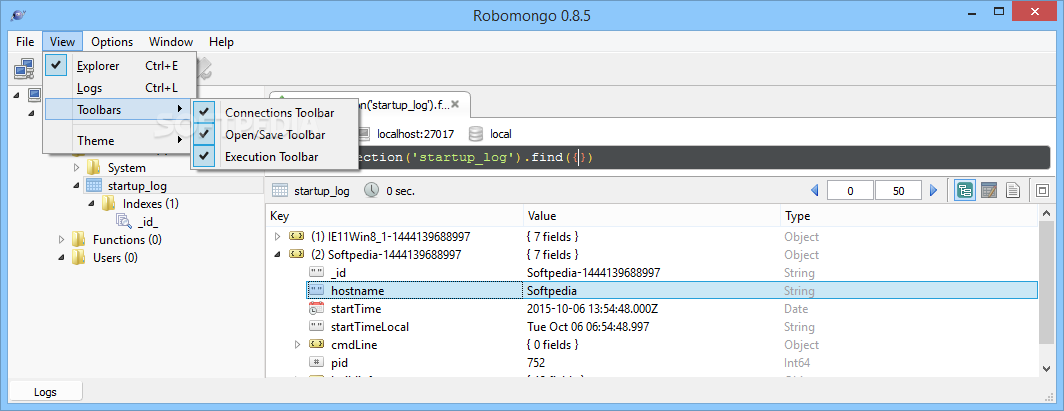Click the Functions folder icon
This screenshot has width=1064, height=411.
point(79,239)
